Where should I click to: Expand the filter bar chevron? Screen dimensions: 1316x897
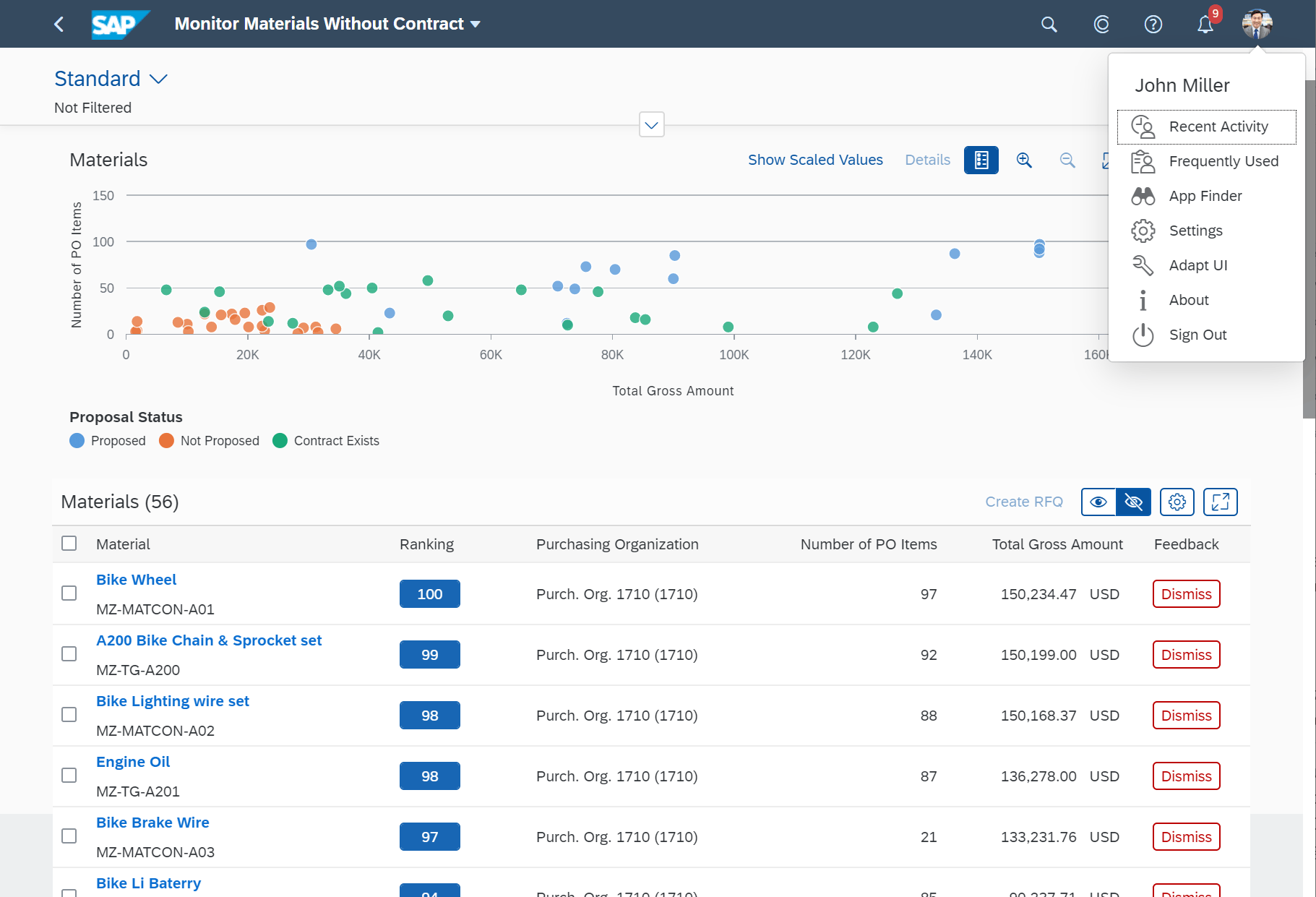[650, 124]
